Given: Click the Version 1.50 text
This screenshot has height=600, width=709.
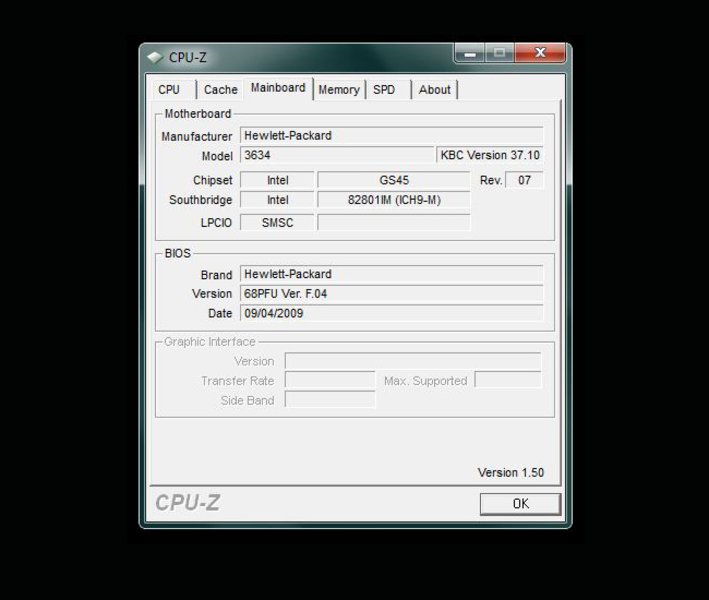Looking at the screenshot, I should (510, 472).
